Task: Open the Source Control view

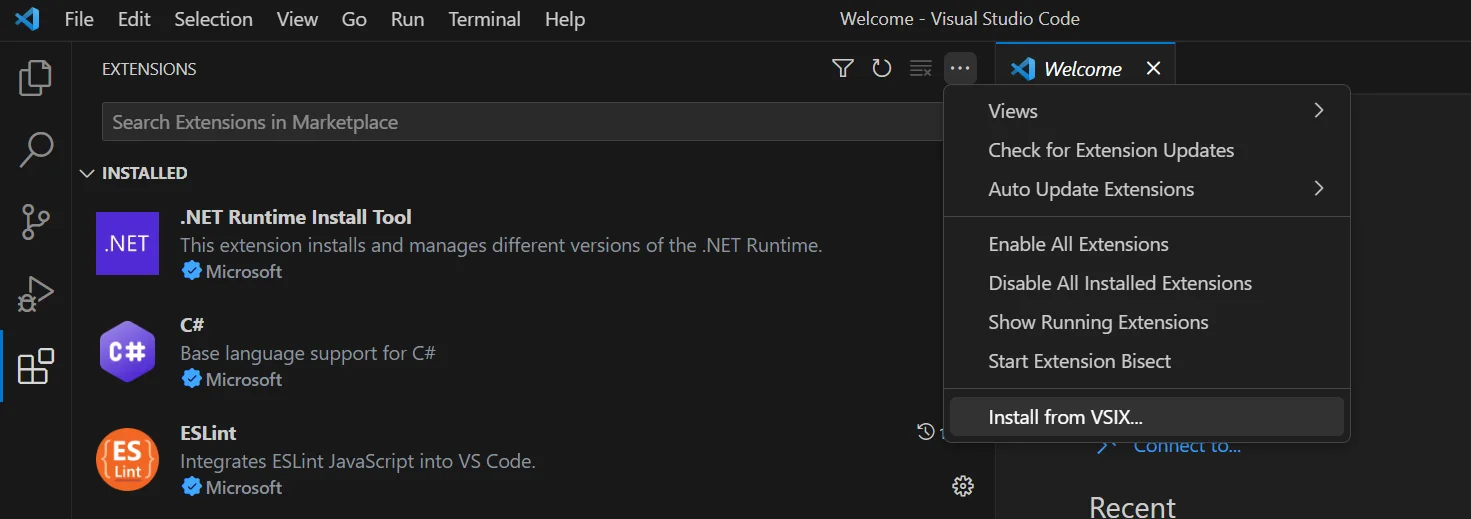Action: [36, 222]
